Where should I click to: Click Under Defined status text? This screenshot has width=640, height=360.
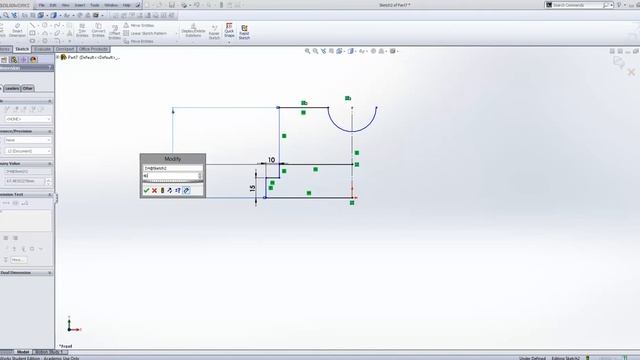click(x=532, y=358)
